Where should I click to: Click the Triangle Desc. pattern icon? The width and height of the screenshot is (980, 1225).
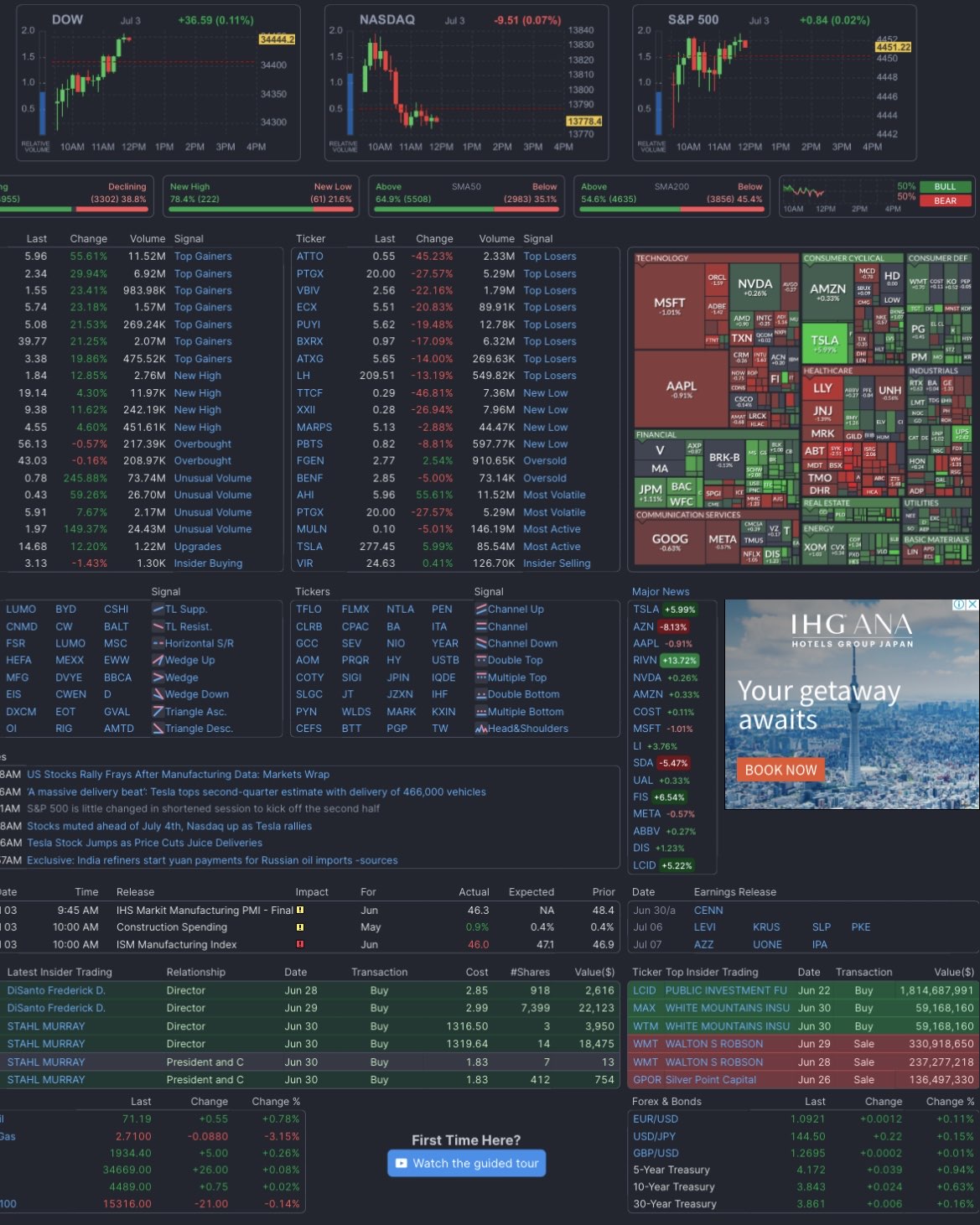(x=158, y=729)
